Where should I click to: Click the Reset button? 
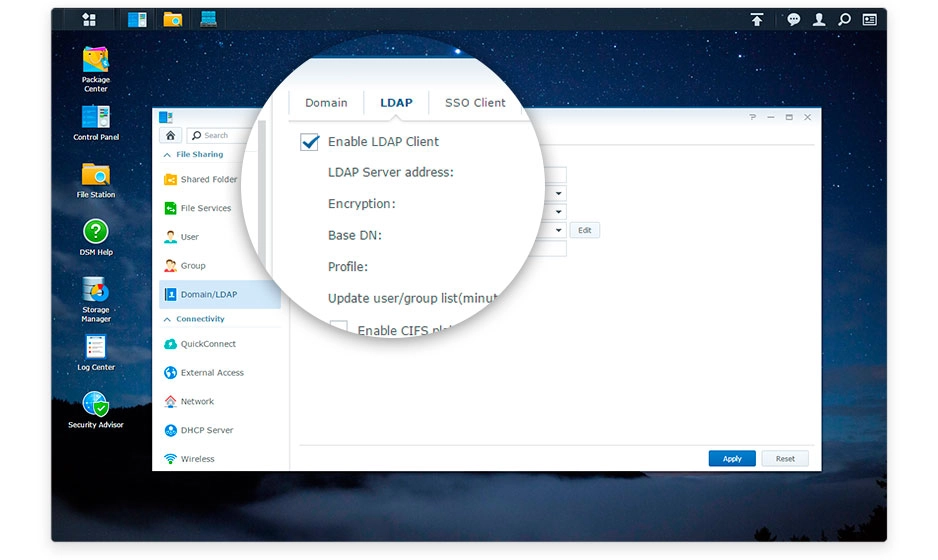(x=785, y=458)
